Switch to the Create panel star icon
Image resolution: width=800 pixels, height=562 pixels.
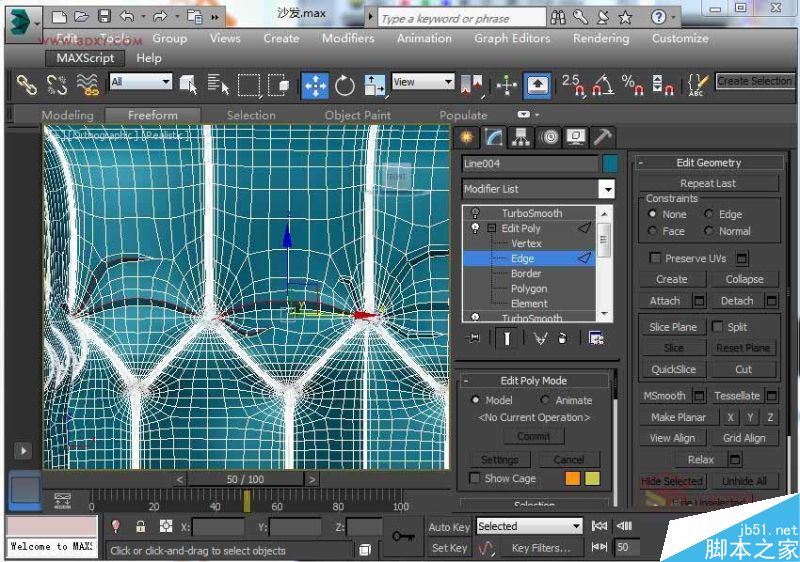(466, 137)
